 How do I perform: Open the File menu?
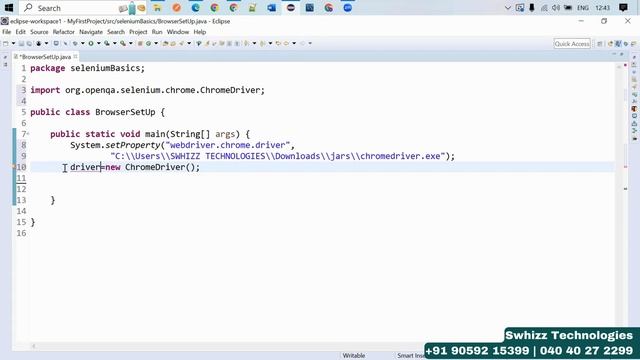pos(7,32)
